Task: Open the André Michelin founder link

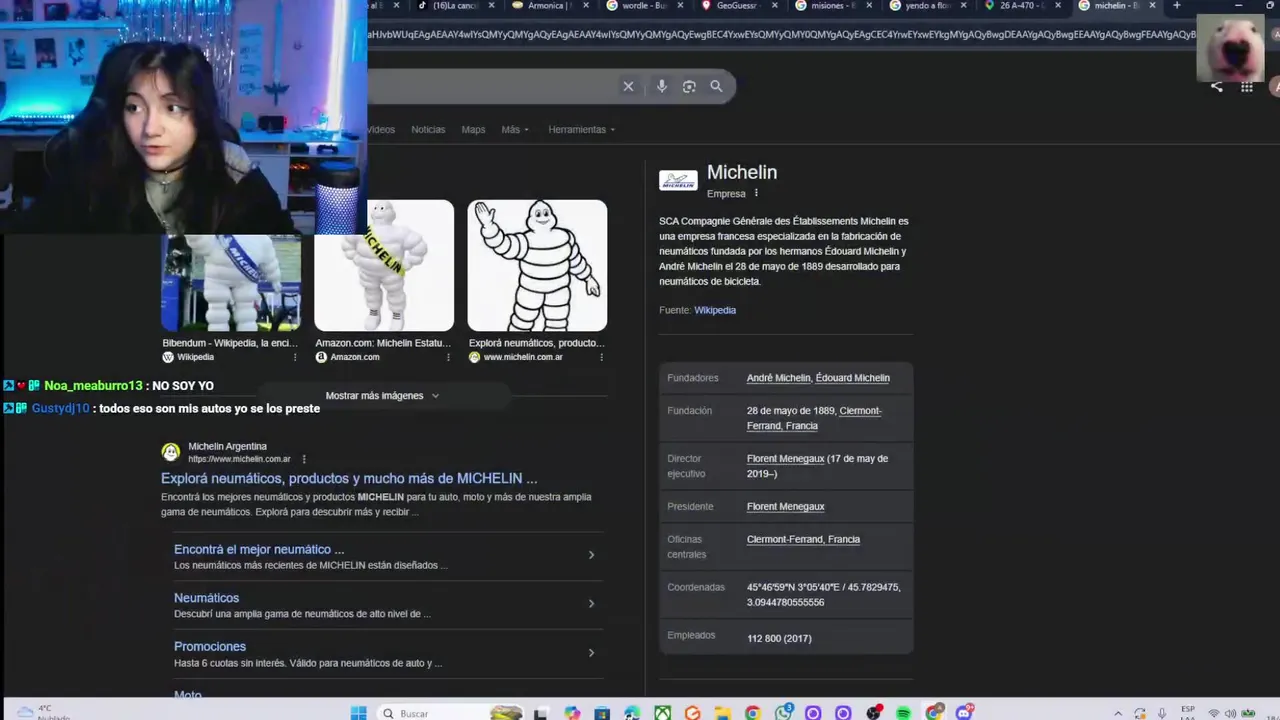Action: coord(778,378)
